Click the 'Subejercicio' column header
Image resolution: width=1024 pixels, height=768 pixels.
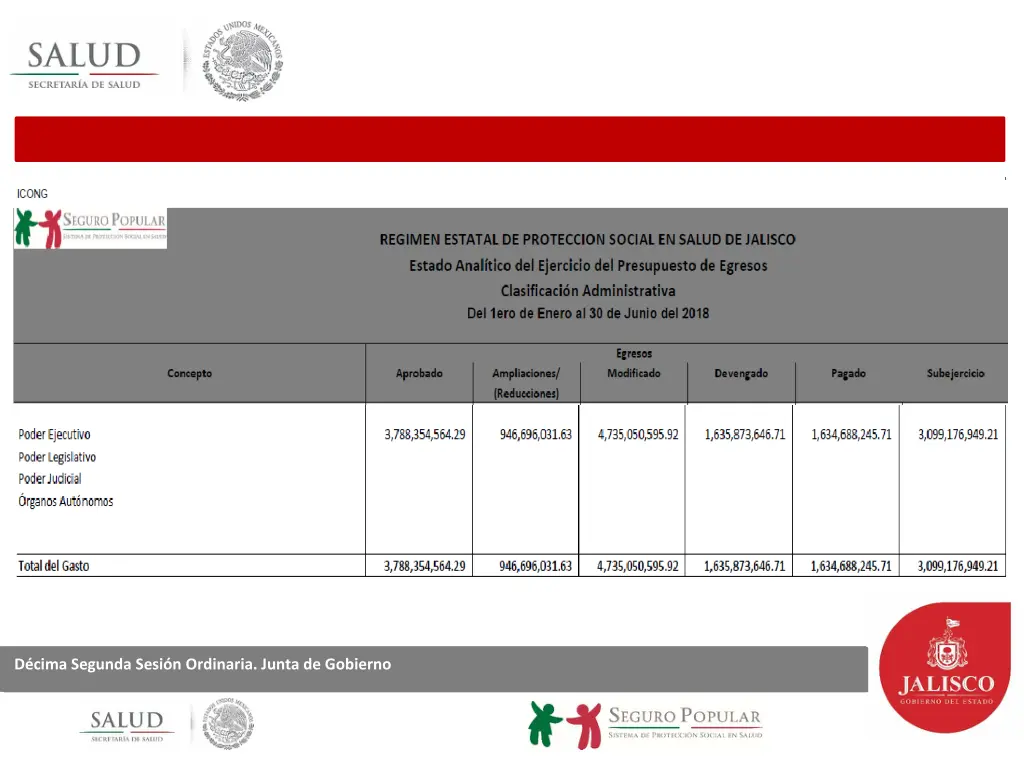[x=955, y=374]
